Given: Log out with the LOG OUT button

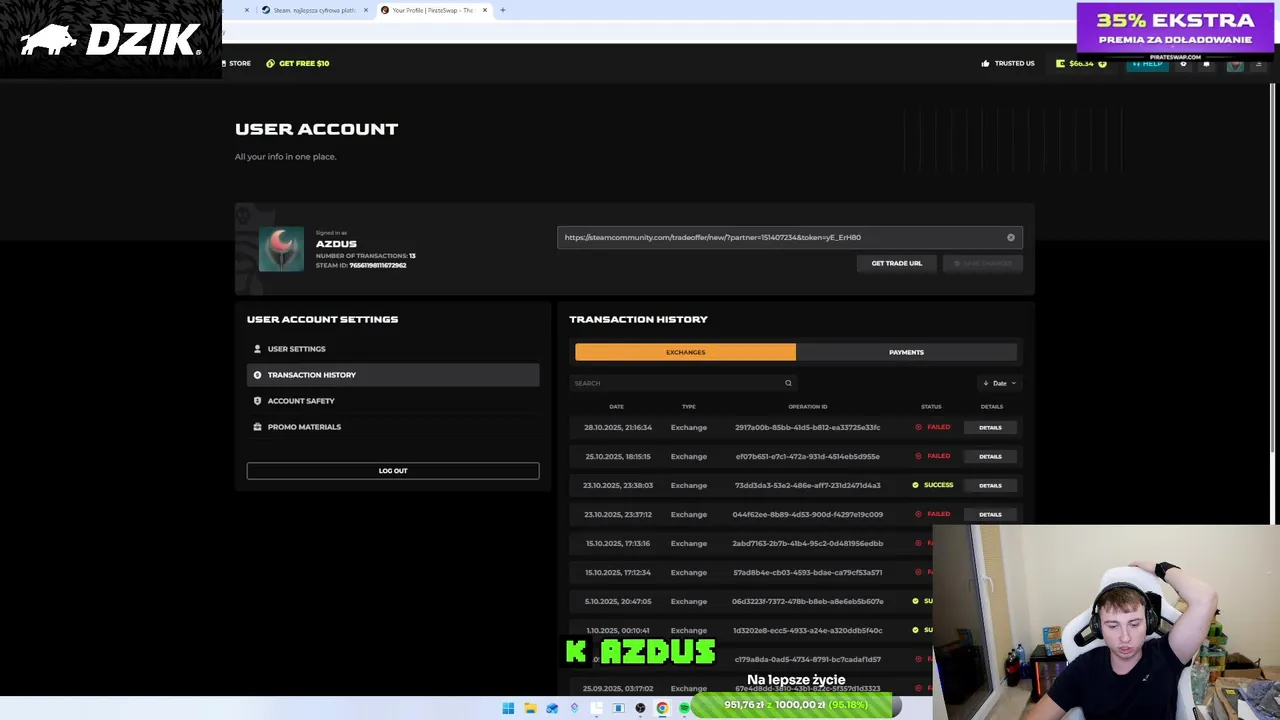Looking at the screenshot, I should pos(393,471).
